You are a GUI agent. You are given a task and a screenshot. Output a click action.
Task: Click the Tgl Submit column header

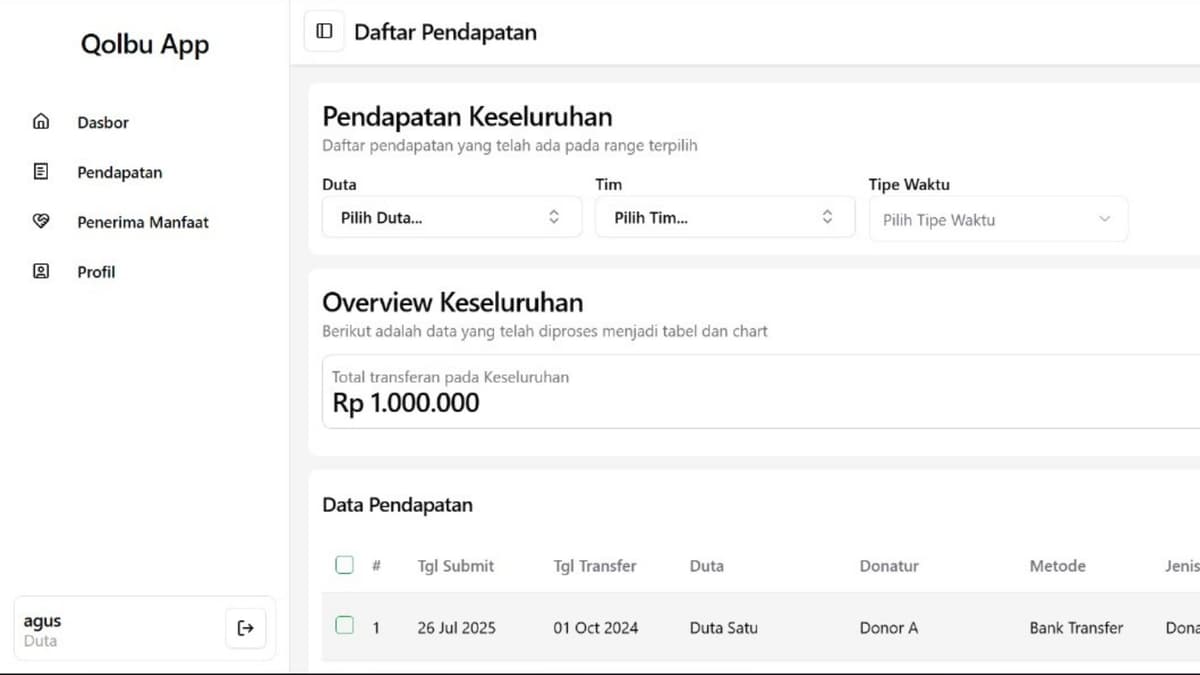[x=455, y=566]
